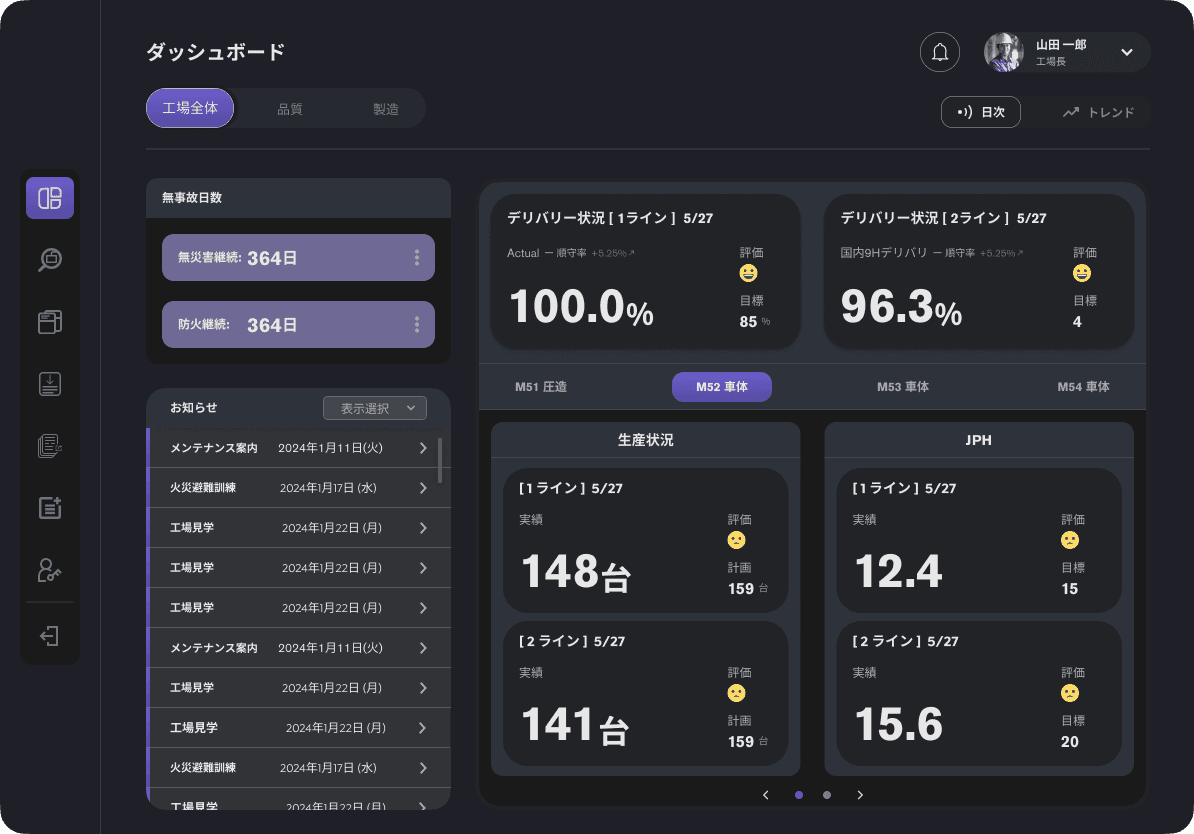Select the dashboard icon in the sidebar
The height and width of the screenshot is (834, 1194).
click(50, 198)
